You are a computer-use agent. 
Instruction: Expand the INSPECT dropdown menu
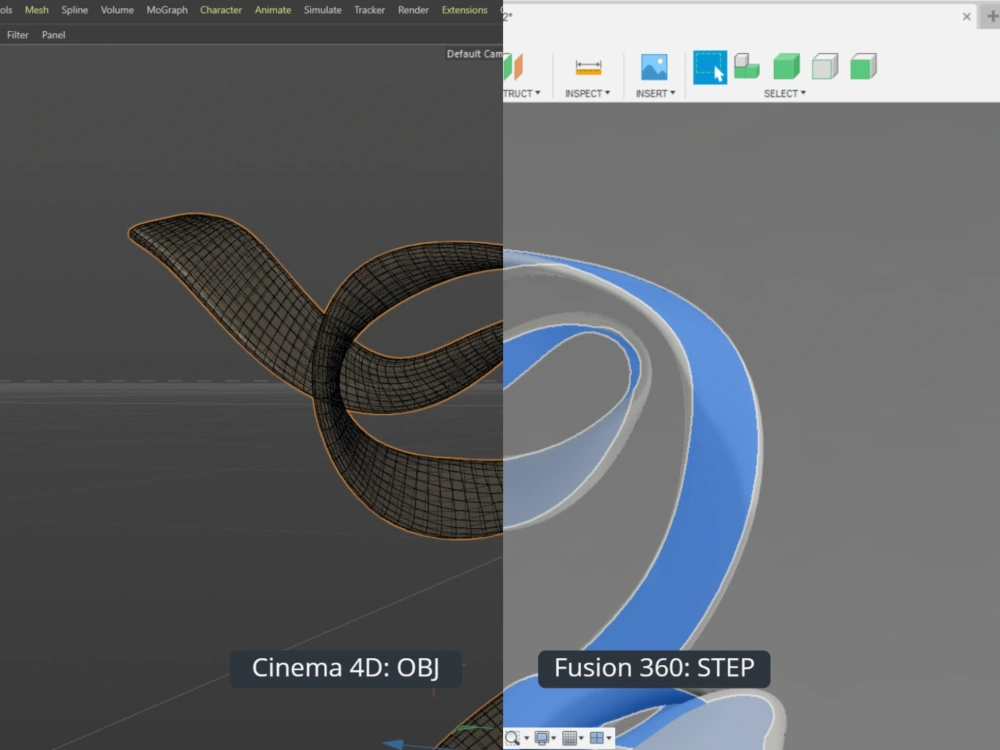[x=587, y=93]
